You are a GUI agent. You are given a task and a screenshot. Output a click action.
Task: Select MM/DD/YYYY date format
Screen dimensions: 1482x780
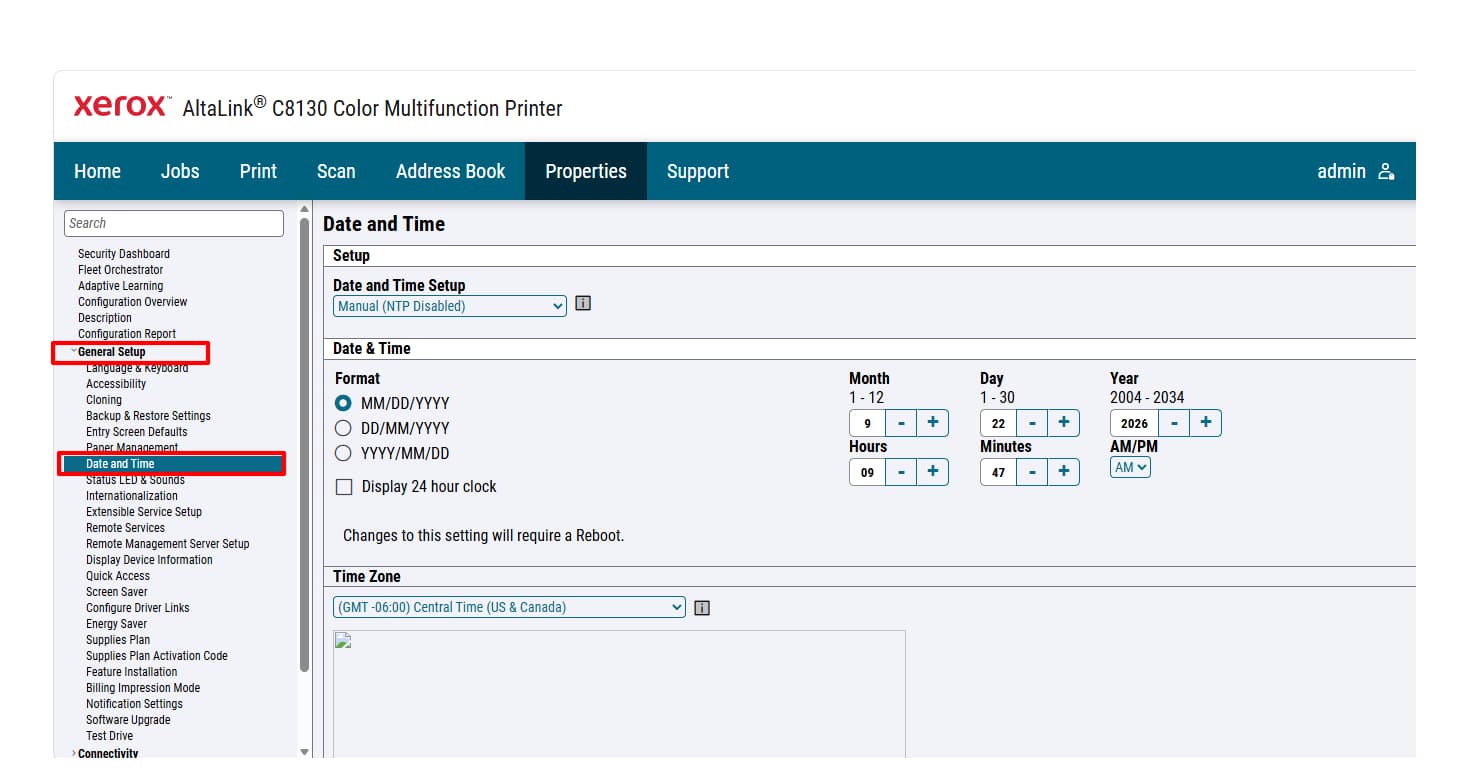(x=343, y=403)
